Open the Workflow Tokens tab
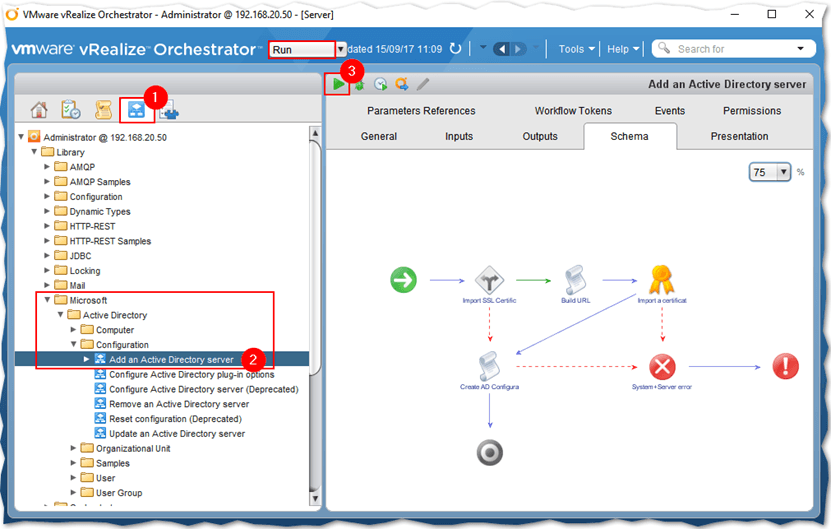This screenshot has width=831, height=529. coord(573,111)
